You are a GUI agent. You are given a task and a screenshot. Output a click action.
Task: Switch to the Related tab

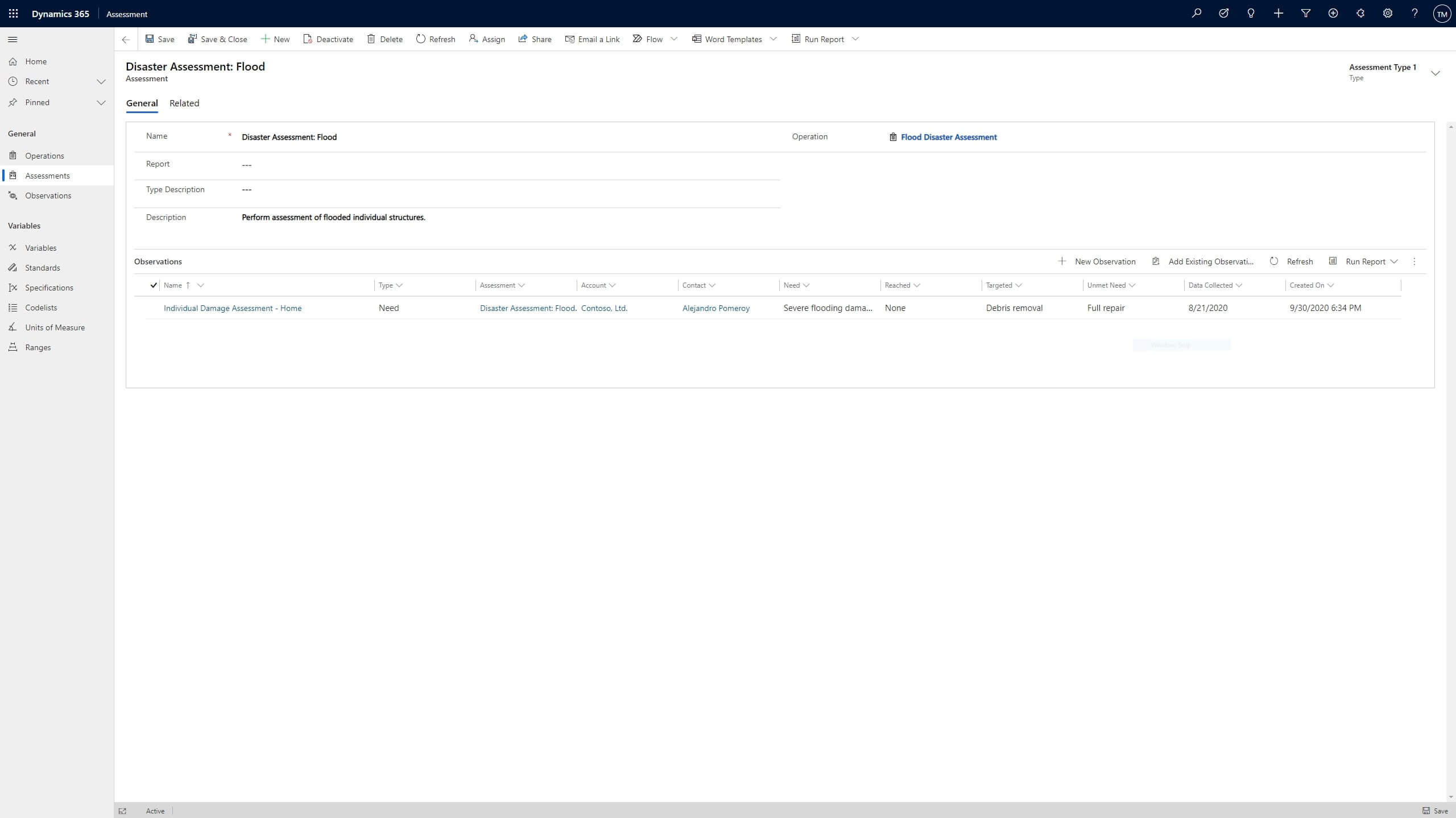(x=184, y=103)
